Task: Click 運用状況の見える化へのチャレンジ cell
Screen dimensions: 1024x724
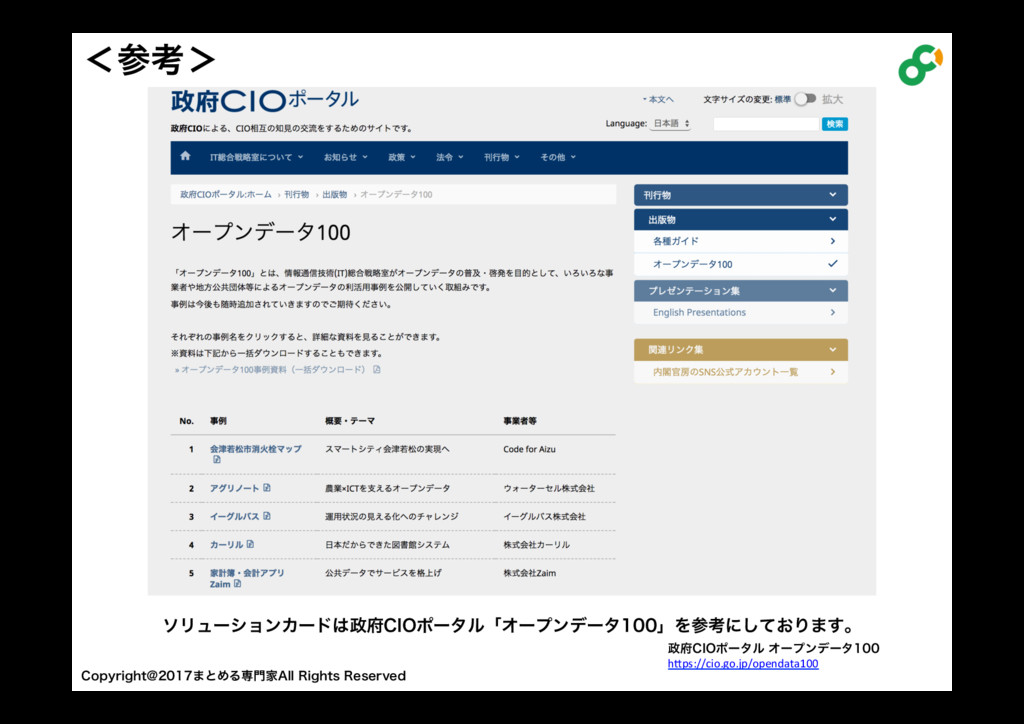Action: (392, 516)
